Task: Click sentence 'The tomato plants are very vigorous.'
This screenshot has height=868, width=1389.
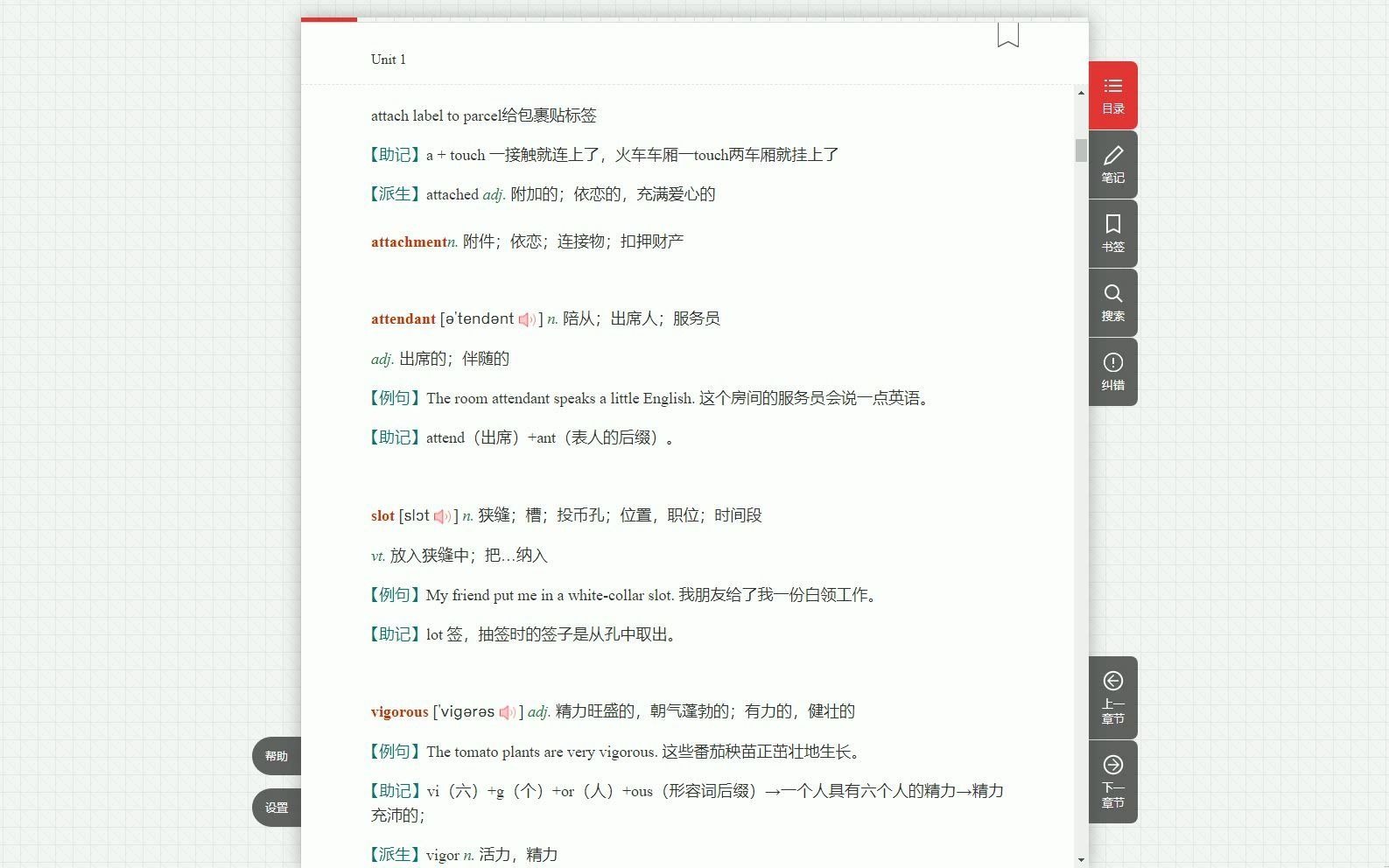Action: 542,752
